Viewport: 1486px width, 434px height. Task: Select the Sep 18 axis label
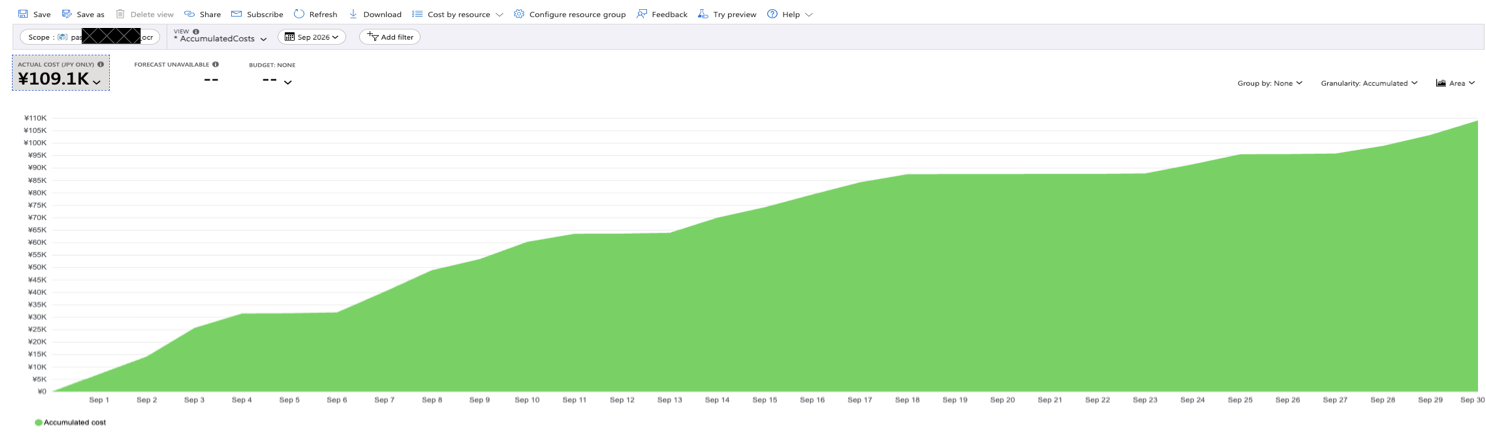click(x=907, y=400)
